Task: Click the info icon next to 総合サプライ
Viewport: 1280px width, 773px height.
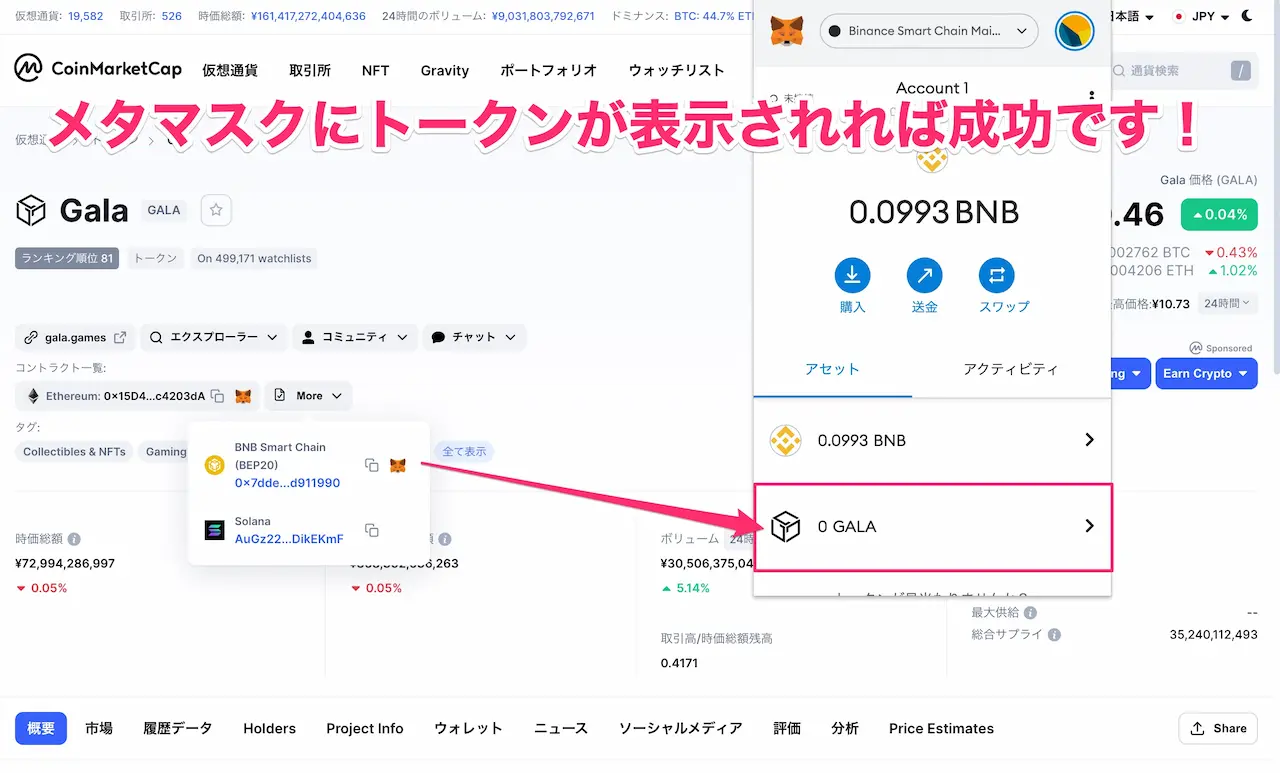Action: (1054, 634)
